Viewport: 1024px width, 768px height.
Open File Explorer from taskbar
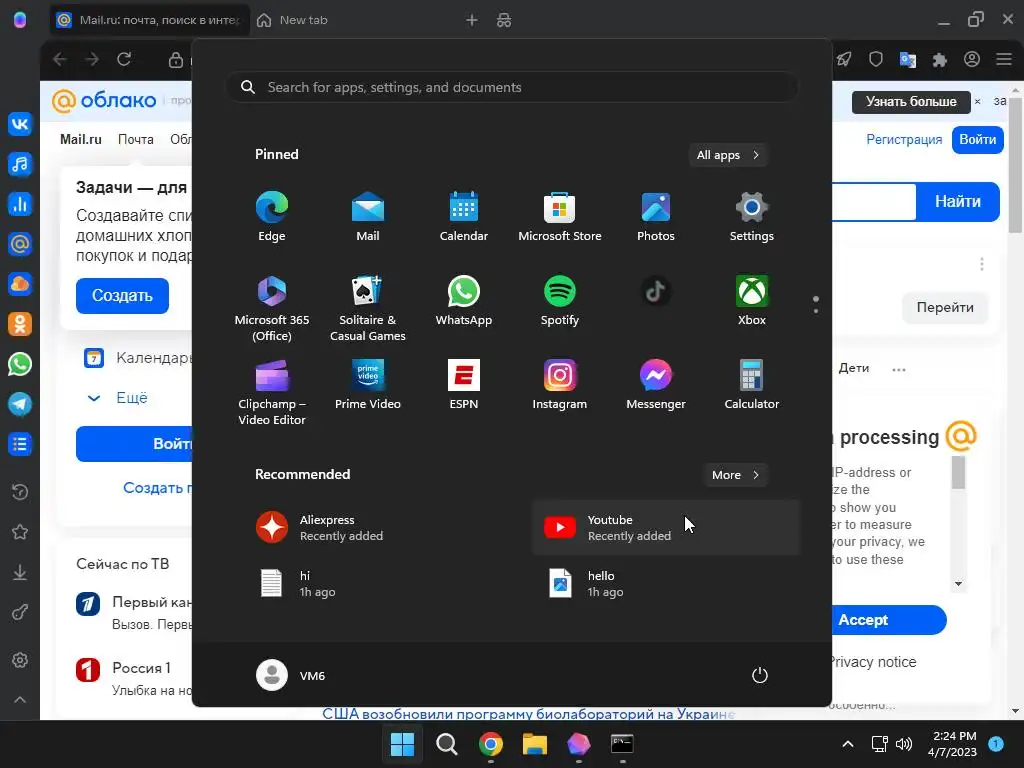pyautogui.click(x=534, y=744)
